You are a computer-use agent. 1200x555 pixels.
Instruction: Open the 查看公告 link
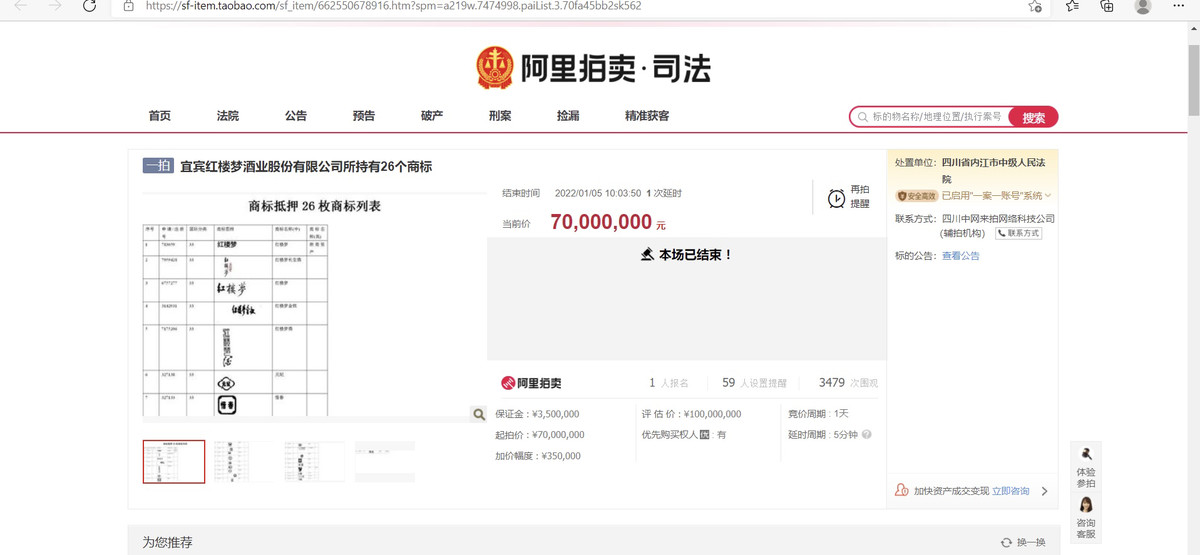pyautogui.click(x=960, y=256)
